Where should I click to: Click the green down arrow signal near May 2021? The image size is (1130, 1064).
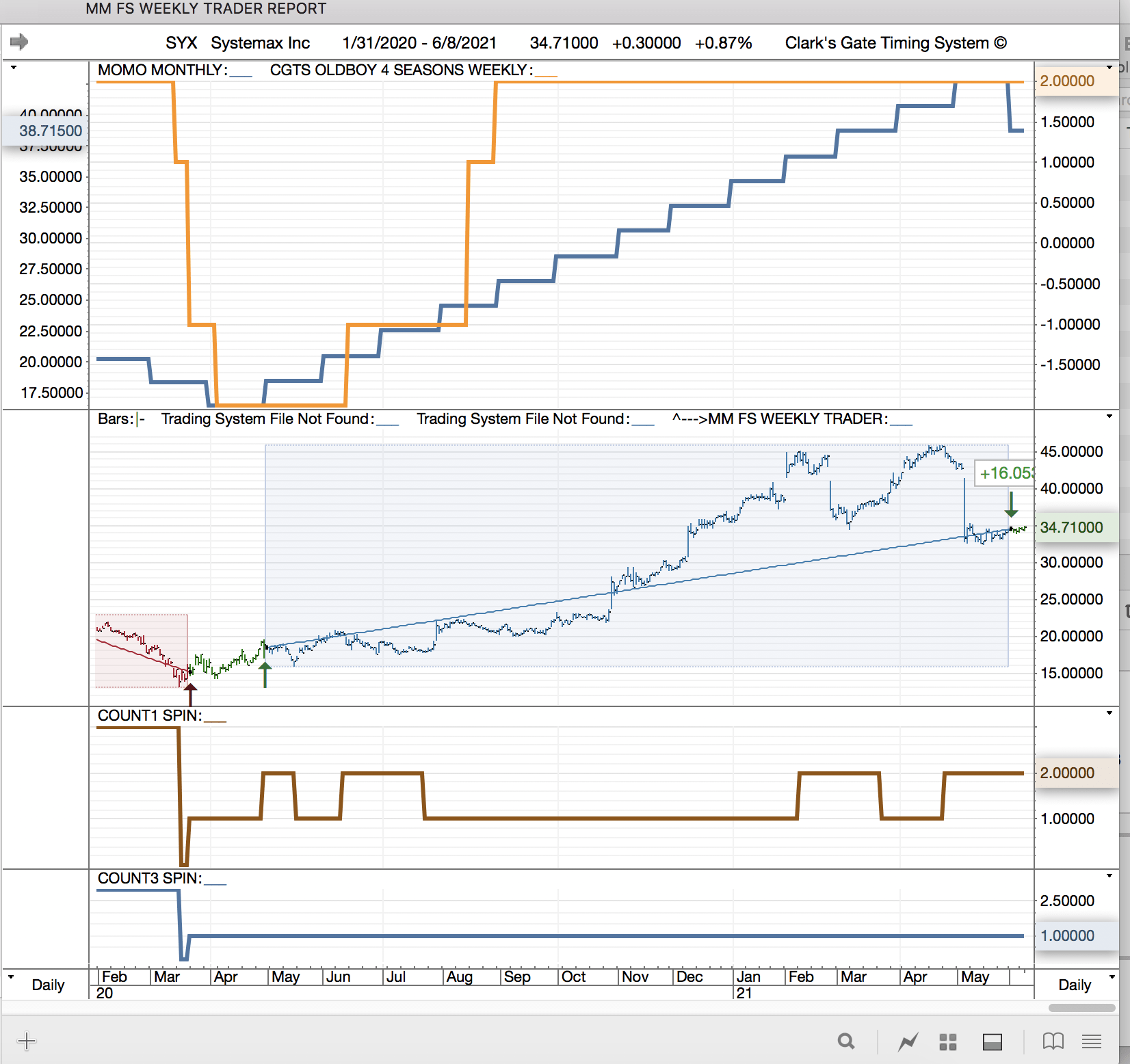tap(1011, 505)
